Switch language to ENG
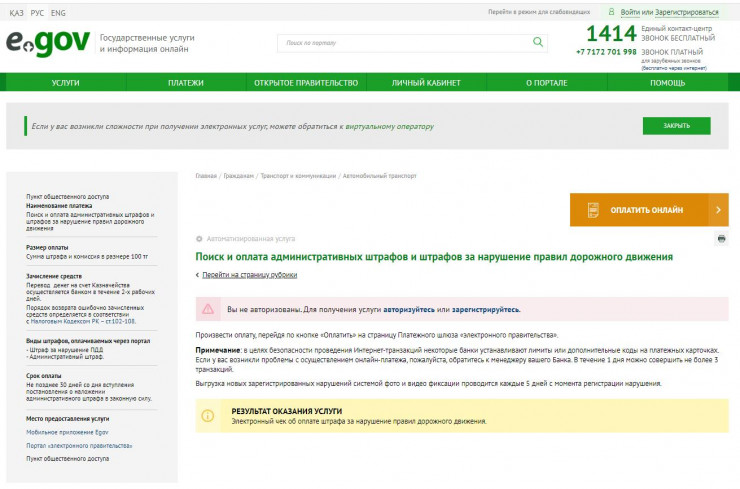Viewport: 740px width, 489px height. coord(58,13)
